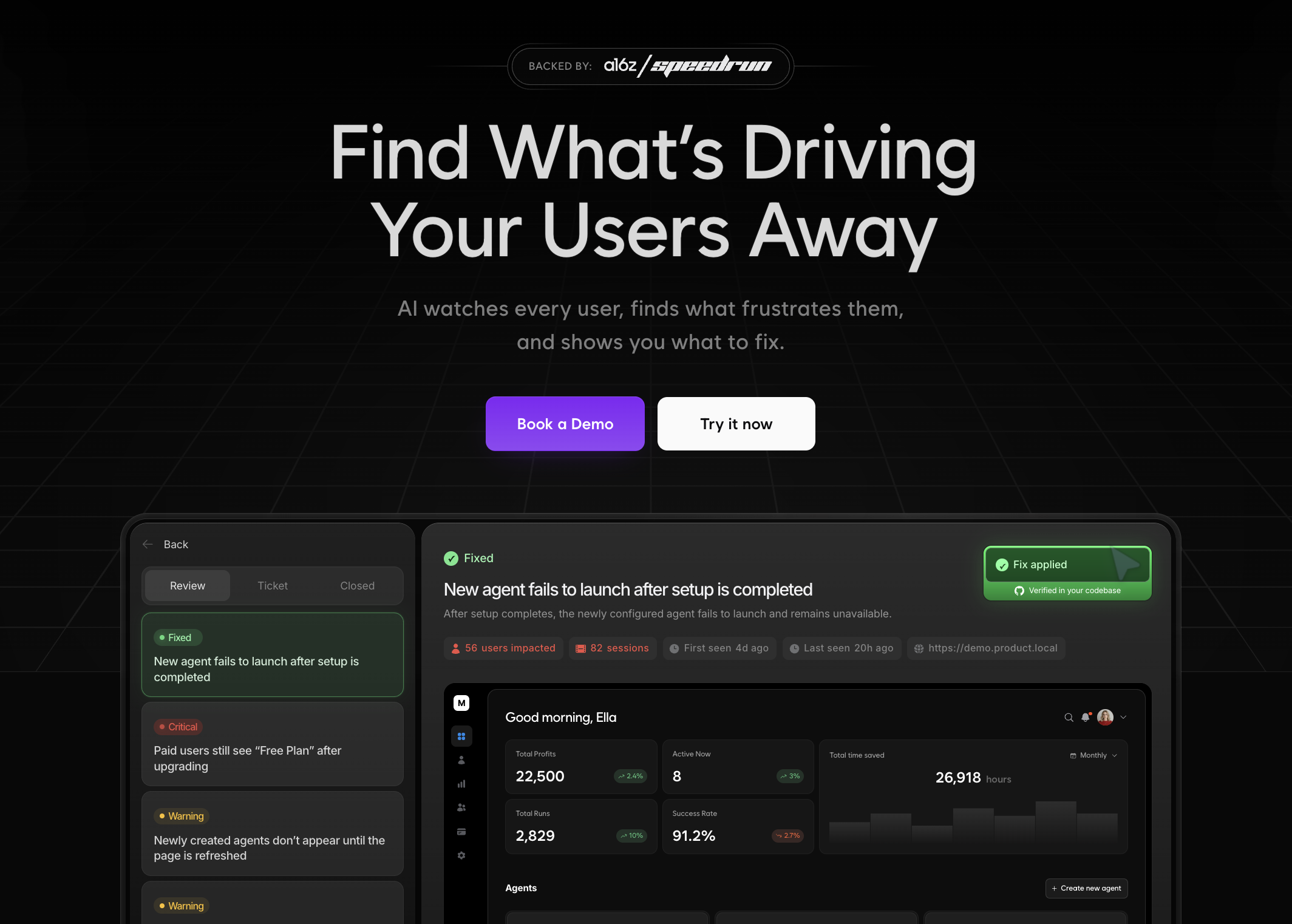Click the Active Now 8 card
This screenshot has width=1292, height=924.
[x=738, y=767]
